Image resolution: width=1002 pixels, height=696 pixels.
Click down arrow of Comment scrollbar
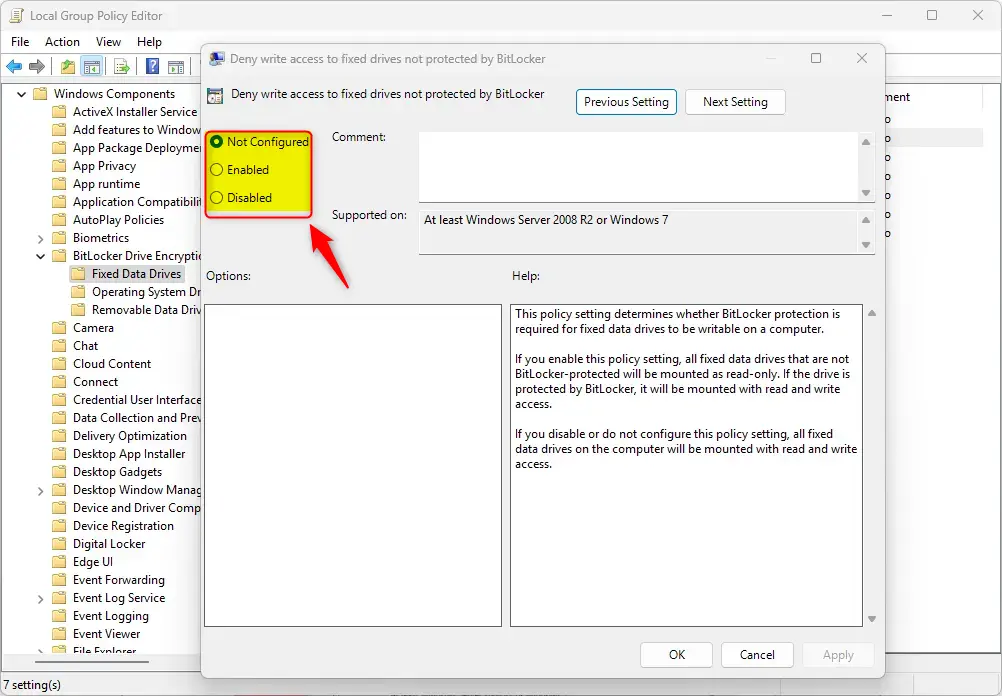click(x=866, y=192)
